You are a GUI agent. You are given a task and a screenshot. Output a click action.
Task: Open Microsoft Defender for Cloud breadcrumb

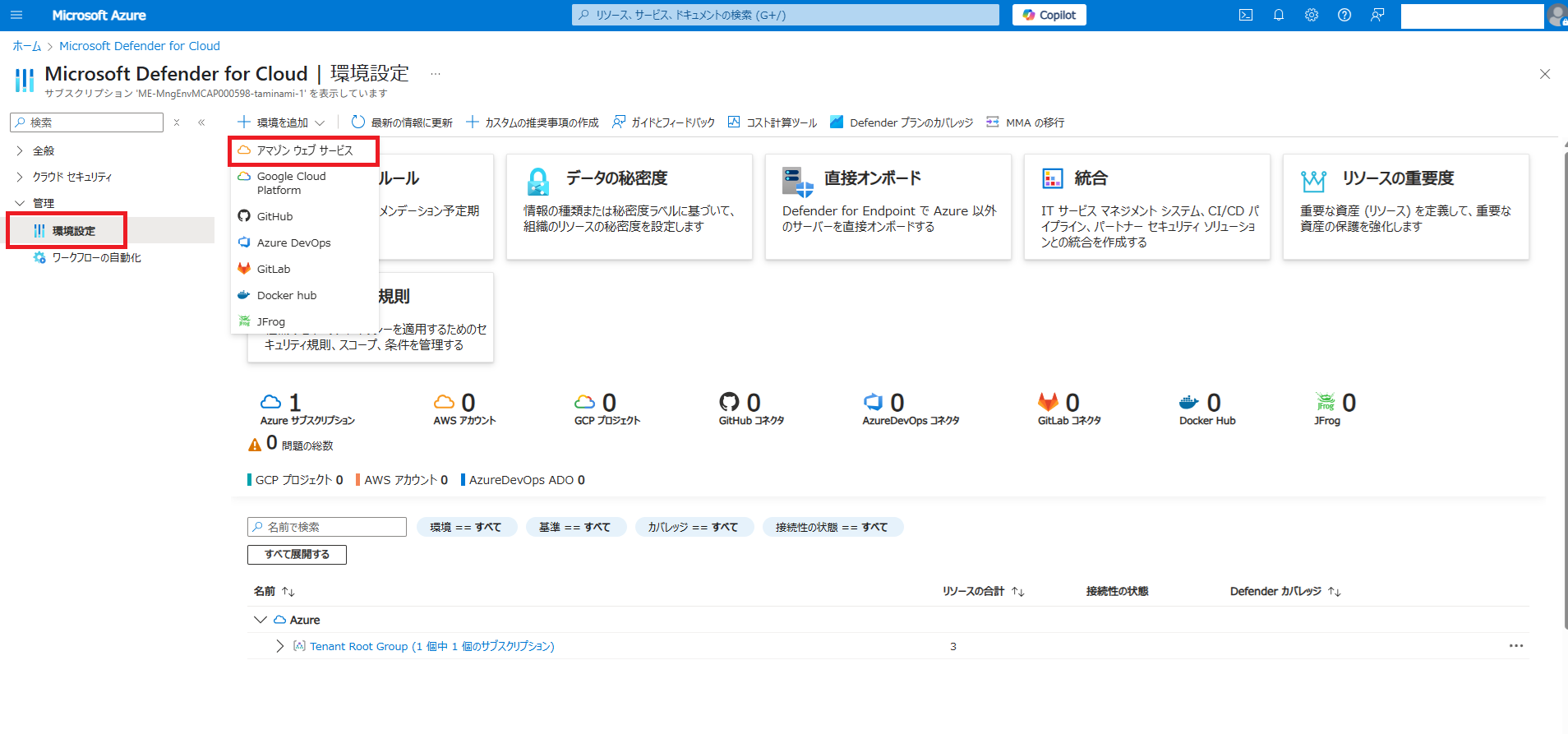(140, 46)
